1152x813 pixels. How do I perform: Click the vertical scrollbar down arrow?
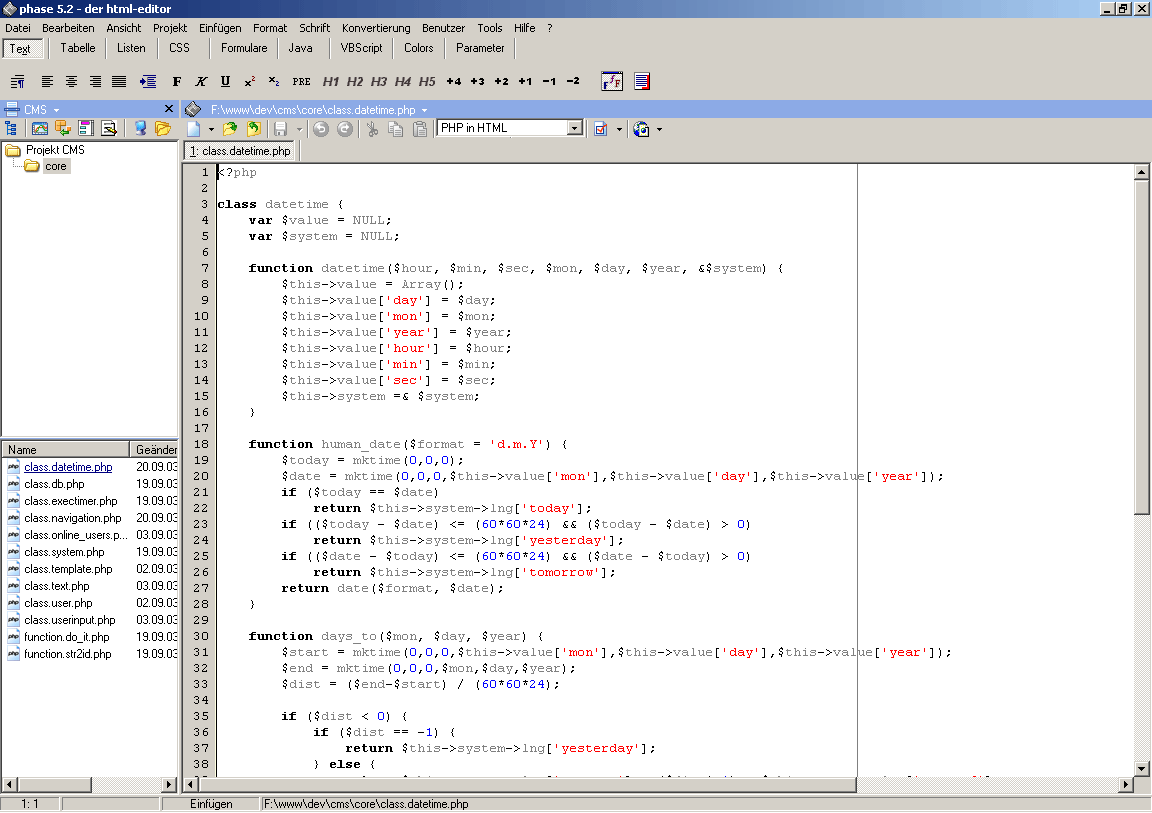(1142, 768)
